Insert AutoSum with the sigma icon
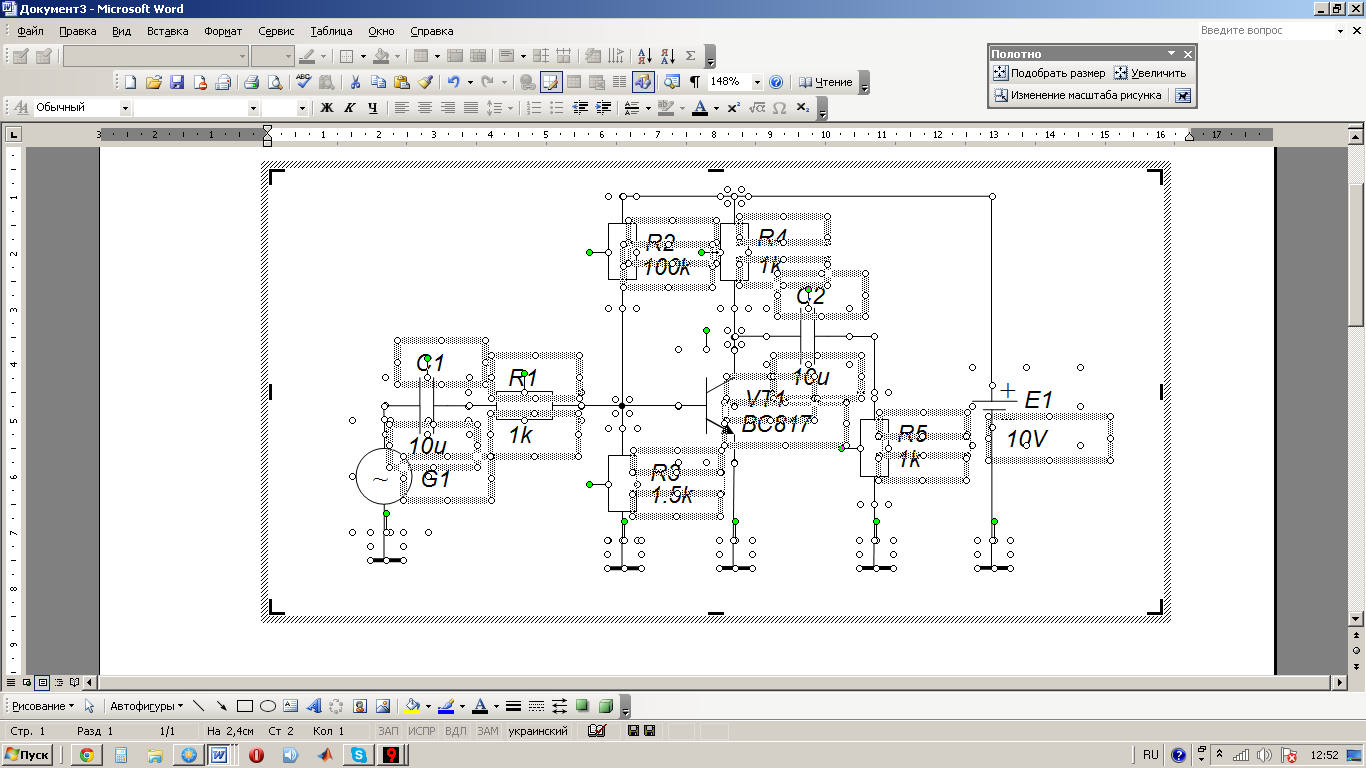This screenshot has width=1366, height=768. (x=690, y=56)
